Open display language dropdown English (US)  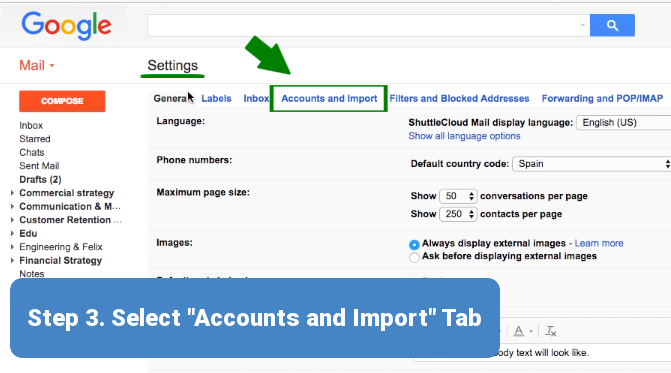coord(623,123)
